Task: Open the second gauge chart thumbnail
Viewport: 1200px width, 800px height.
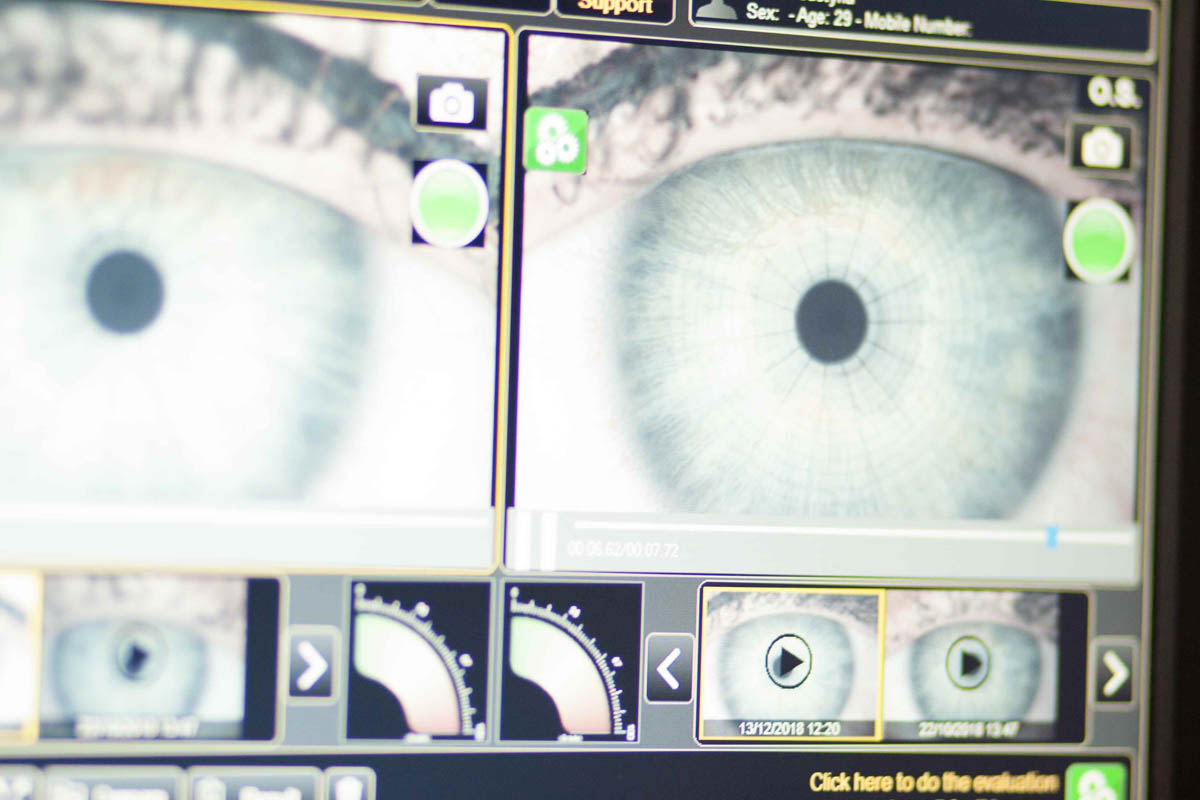Action: tap(571, 661)
